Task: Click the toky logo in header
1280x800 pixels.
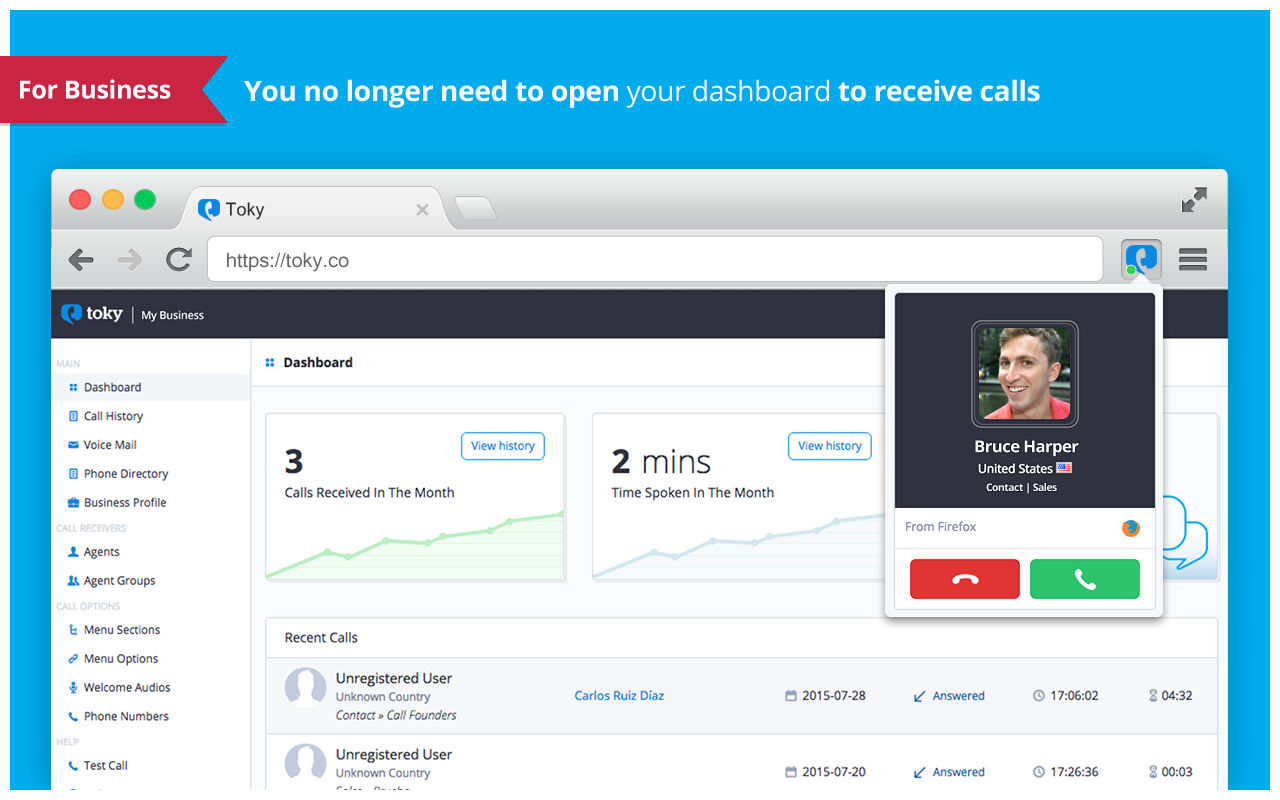Action: pyautogui.click(x=92, y=314)
